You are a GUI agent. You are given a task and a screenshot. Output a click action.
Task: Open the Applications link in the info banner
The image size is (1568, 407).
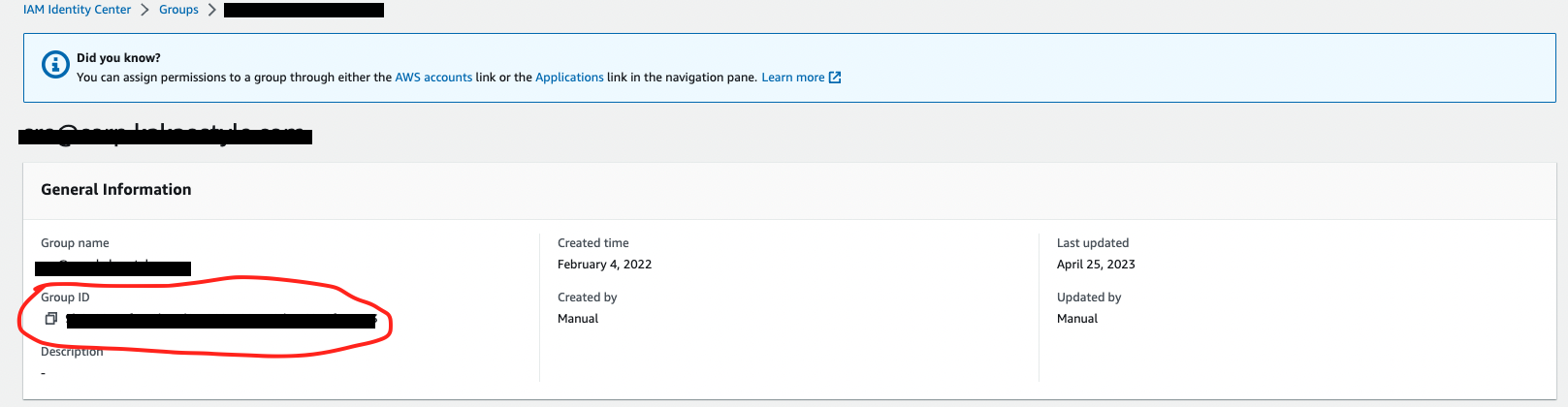(x=569, y=78)
